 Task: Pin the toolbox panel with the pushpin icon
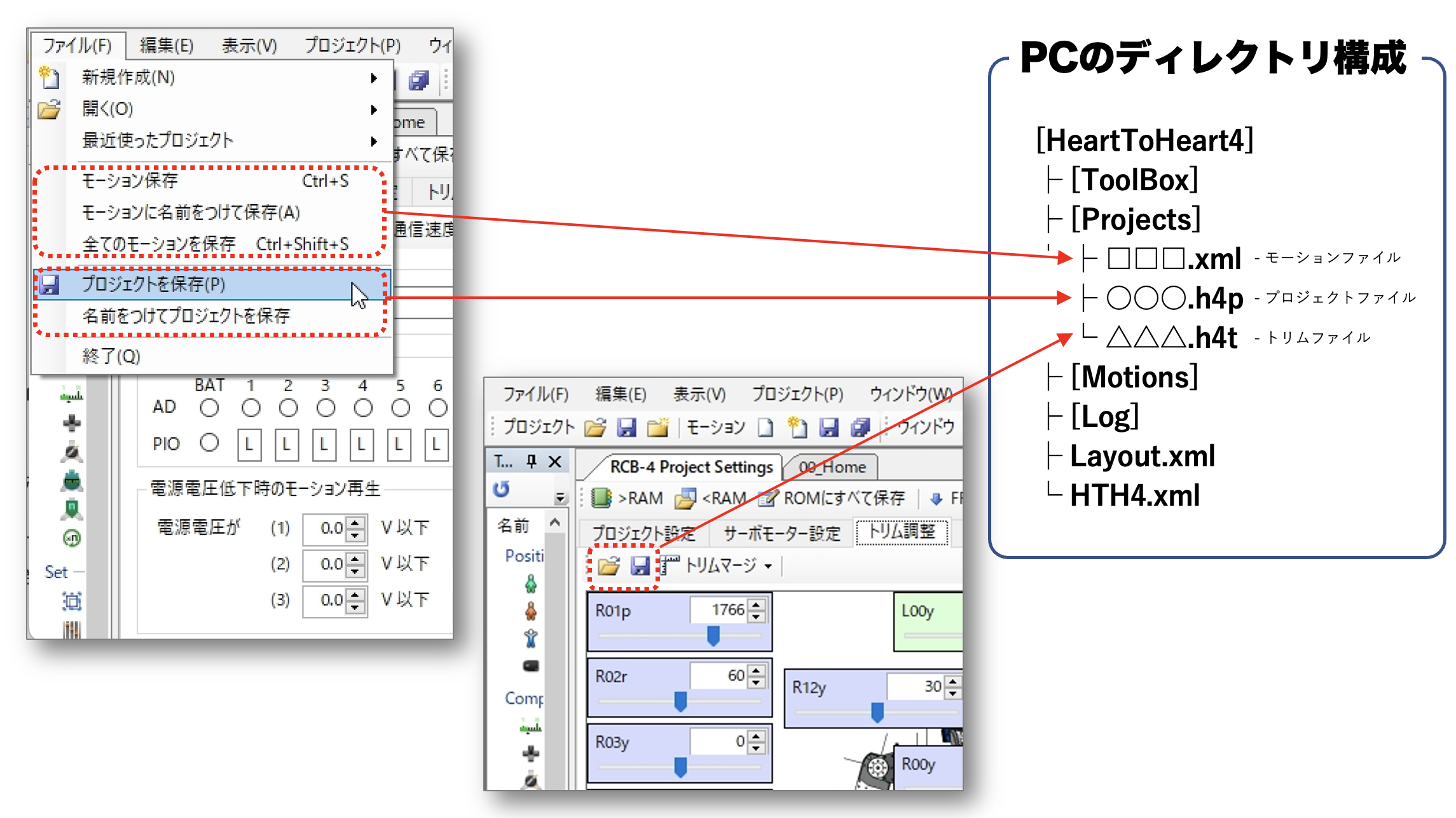pyautogui.click(x=532, y=461)
